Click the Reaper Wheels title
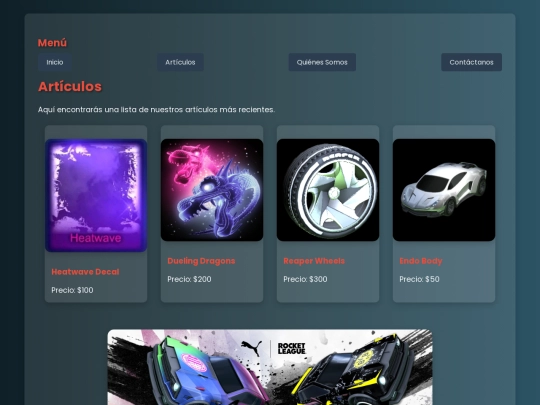This screenshot has width=540, height=405. pos(314,261)
